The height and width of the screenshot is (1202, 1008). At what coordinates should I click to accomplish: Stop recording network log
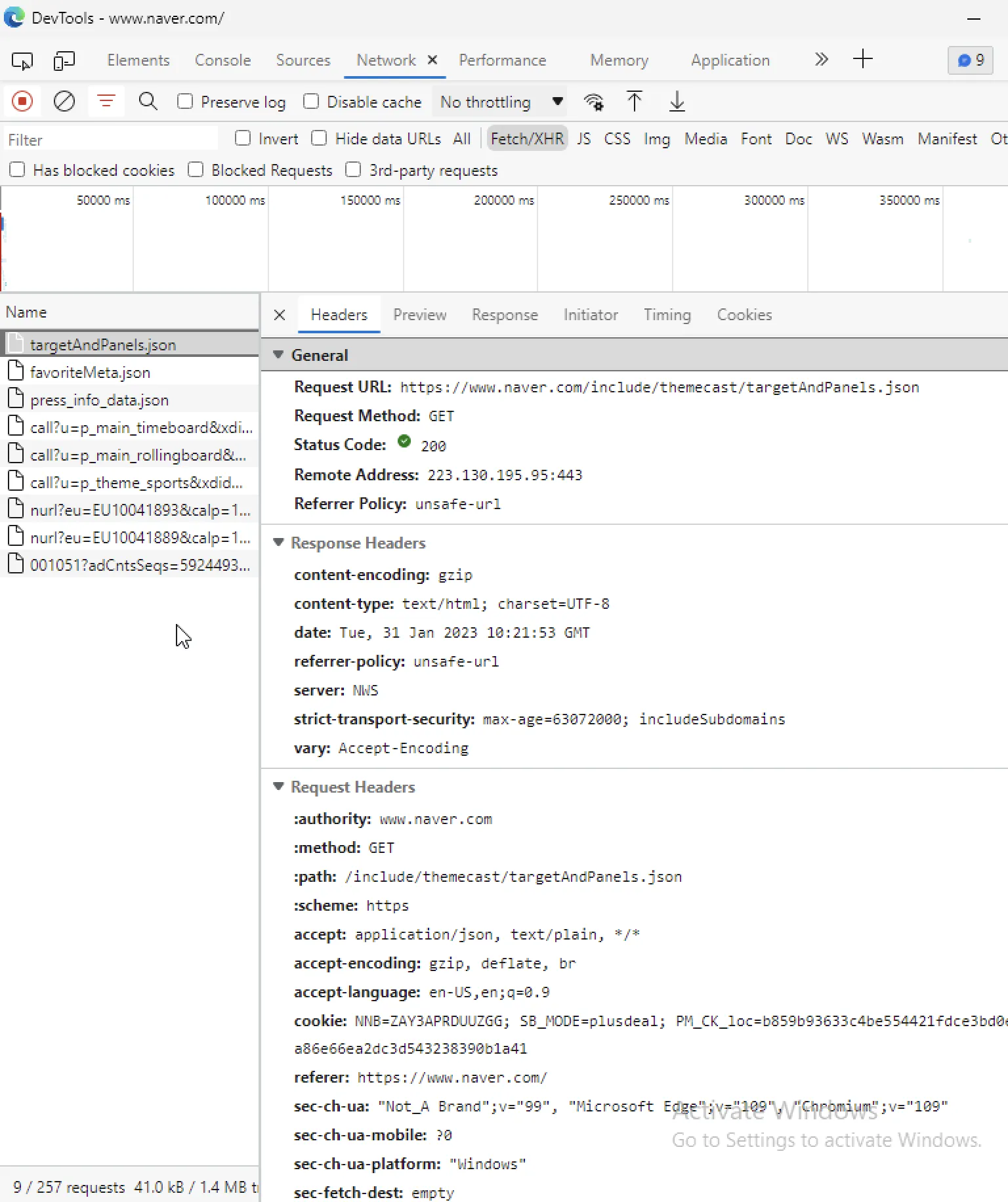(22, 102)
